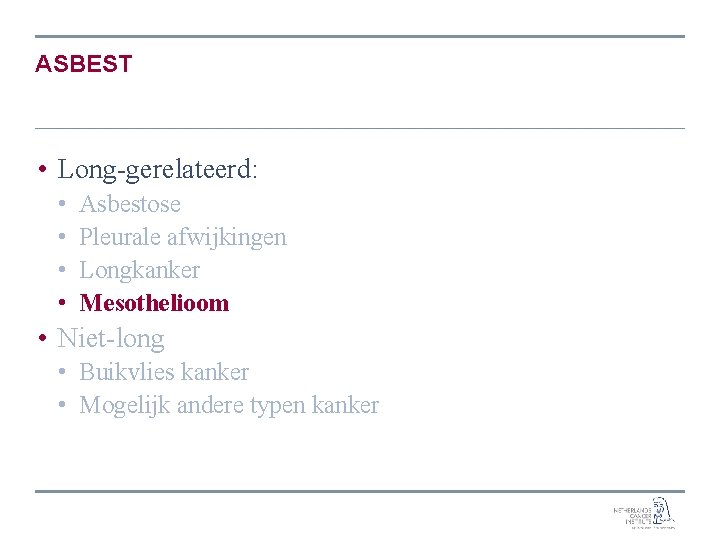Click the Asbestose list item
Image resolution: width=720 pixels, height=540 pixels.
click(130, 204)
